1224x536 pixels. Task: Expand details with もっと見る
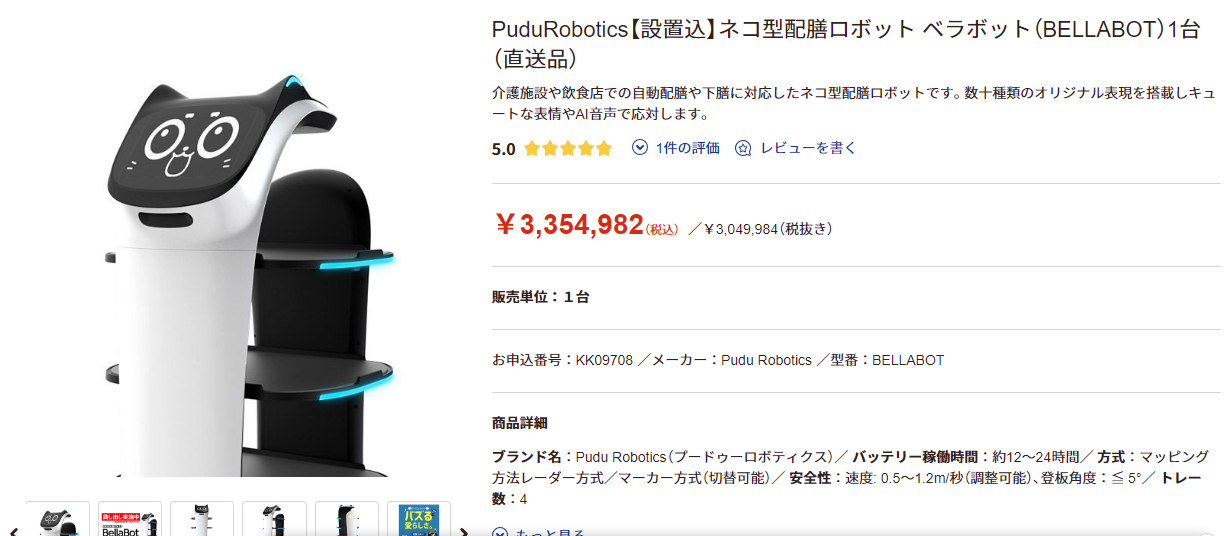click(x=550, y=532)
